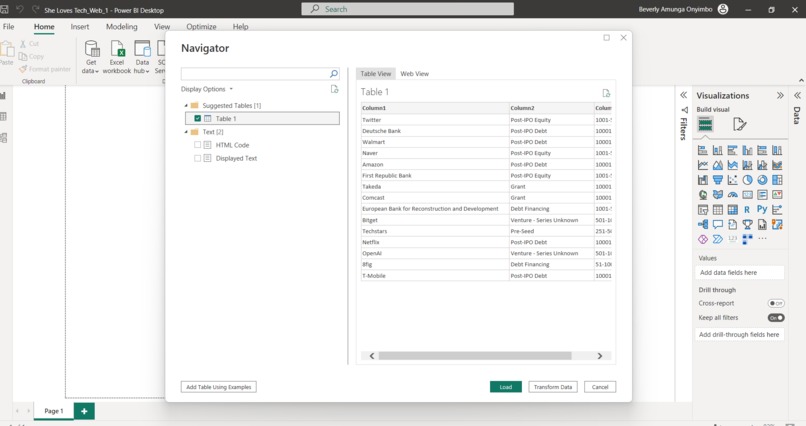Image resolution: width=806 pixels, height=426 pixels.
Task: Add a new page with the plus button
Action: [x=84, y=411]
